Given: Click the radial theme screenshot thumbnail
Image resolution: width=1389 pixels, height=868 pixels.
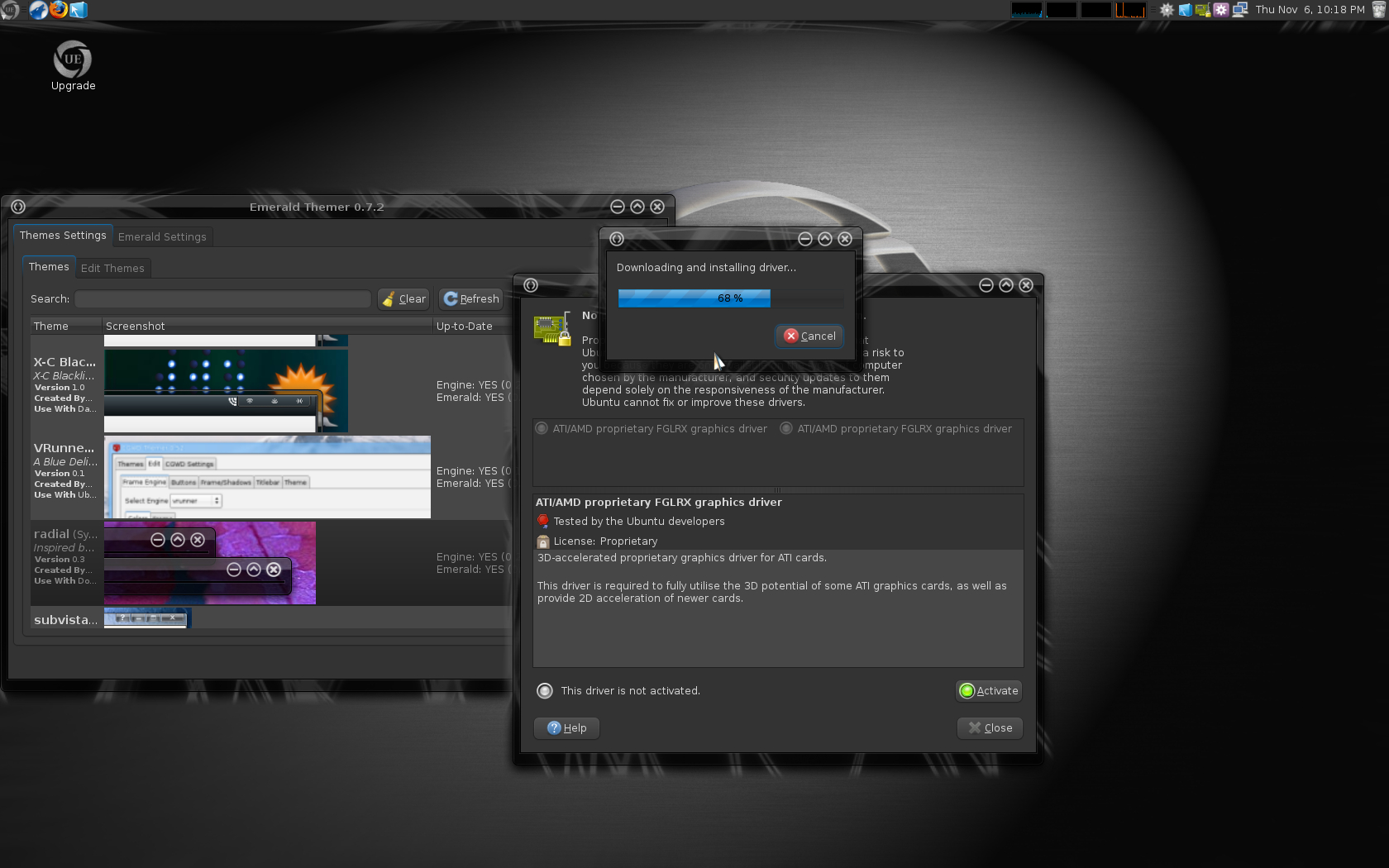Looking at the screenshot, I should 210,563.
